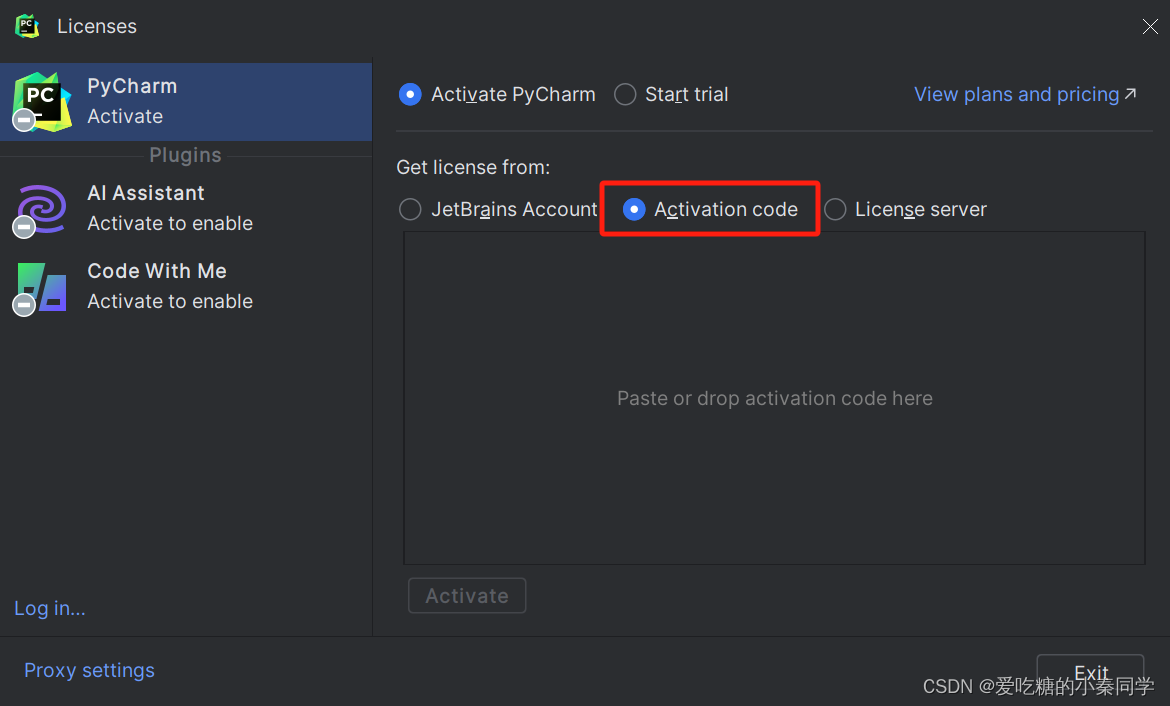Select AI Assistant plugin entry
1170x706 pixels.
pos(186,208)
